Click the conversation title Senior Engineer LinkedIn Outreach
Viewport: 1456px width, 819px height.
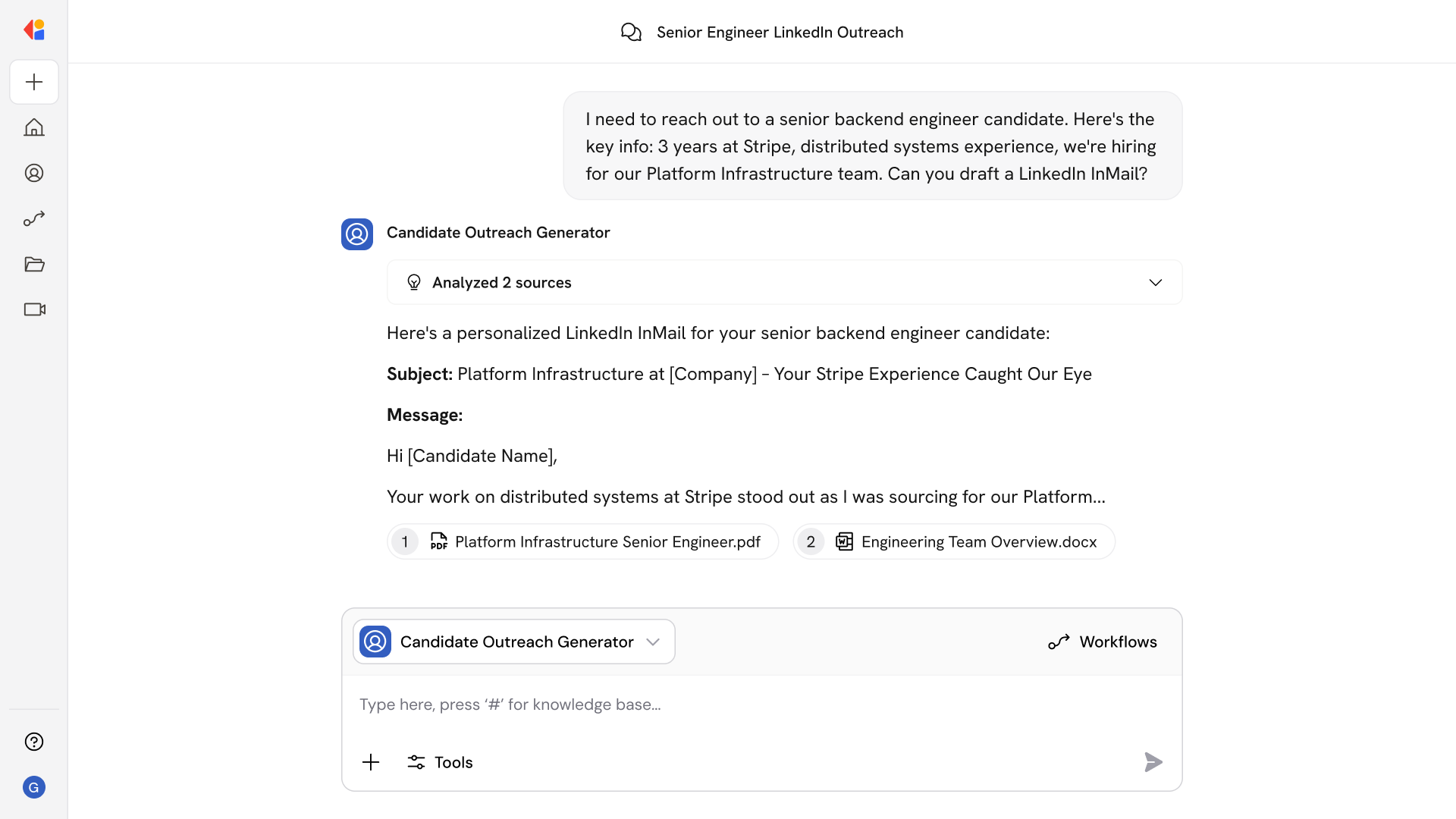pyautogui.click(x=780, y=32)
